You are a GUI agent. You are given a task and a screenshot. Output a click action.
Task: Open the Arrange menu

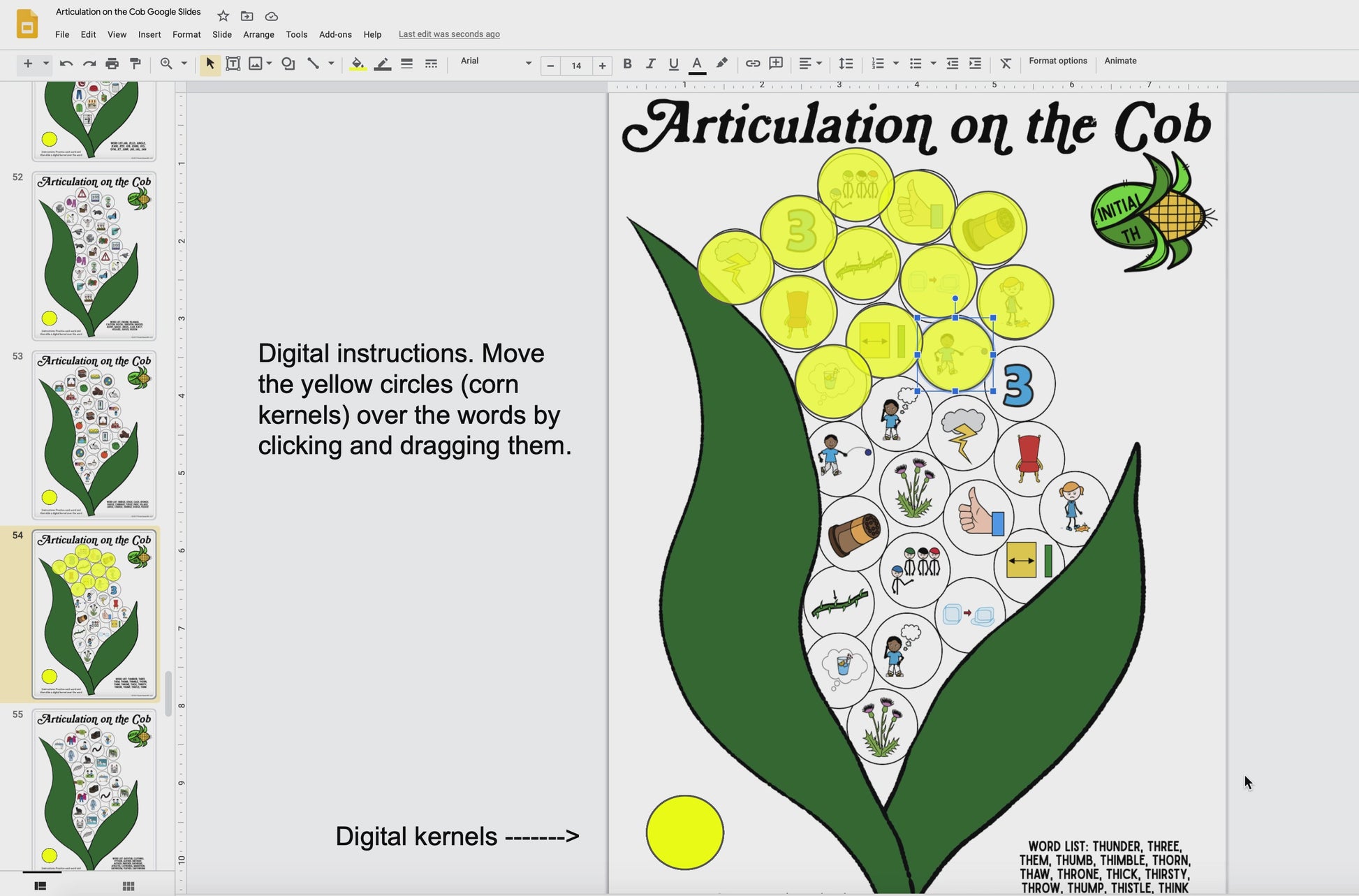[258, 34]
